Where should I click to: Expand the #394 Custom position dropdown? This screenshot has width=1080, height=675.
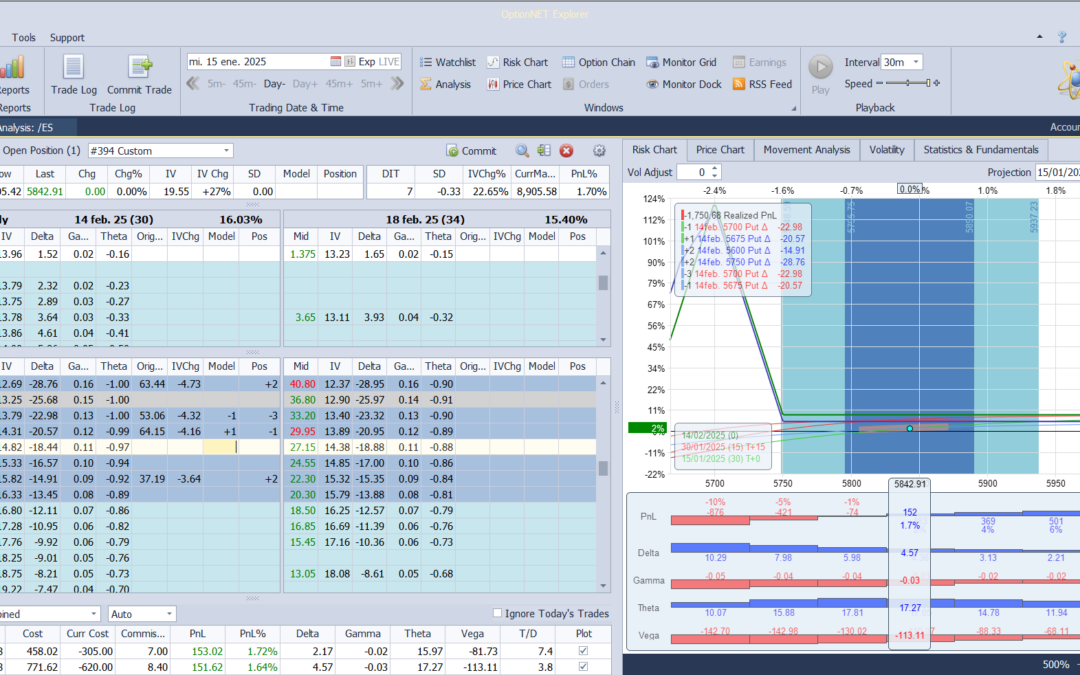coord(227,151)
